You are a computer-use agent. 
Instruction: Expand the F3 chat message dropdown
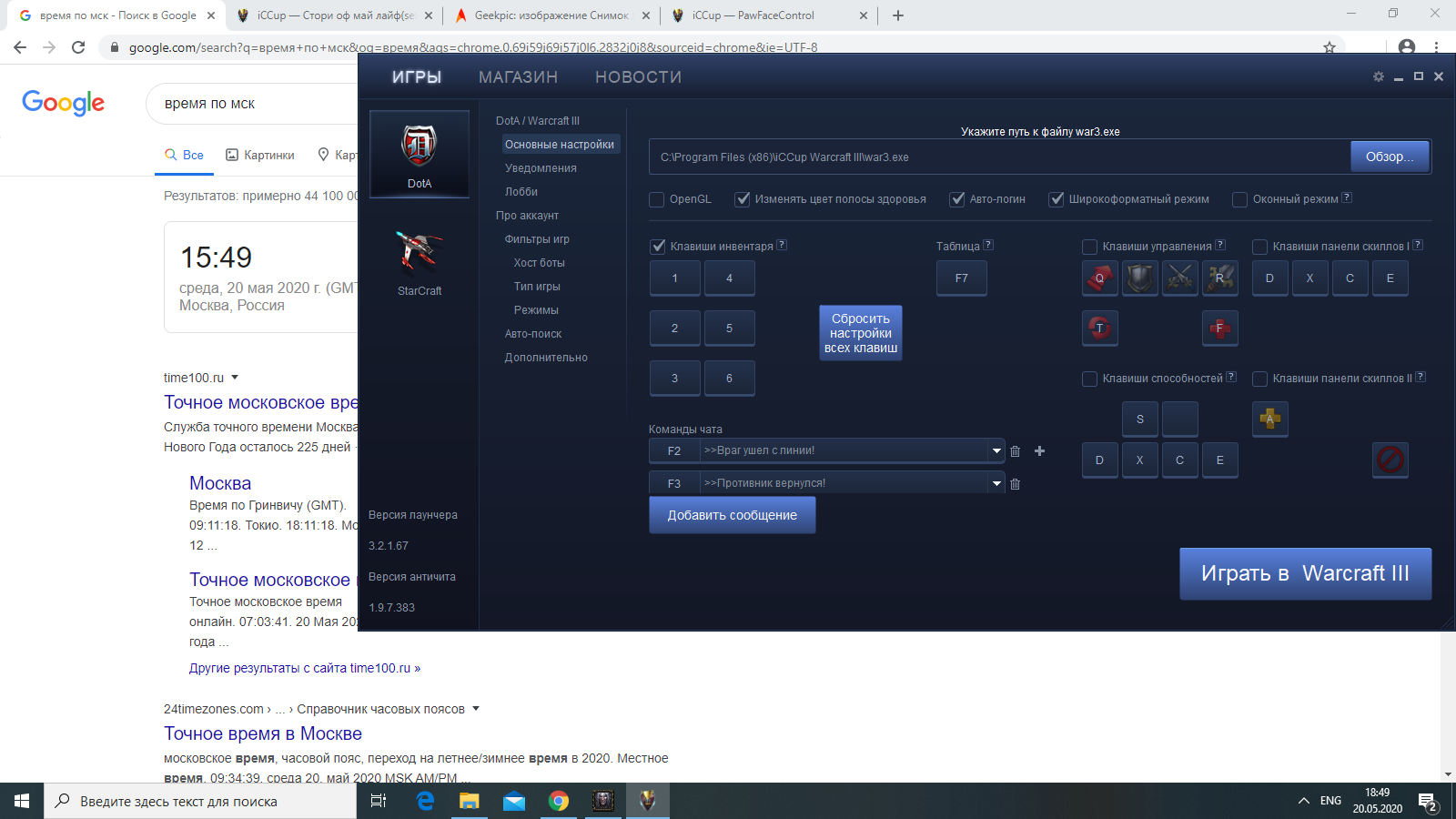(996, 483)
